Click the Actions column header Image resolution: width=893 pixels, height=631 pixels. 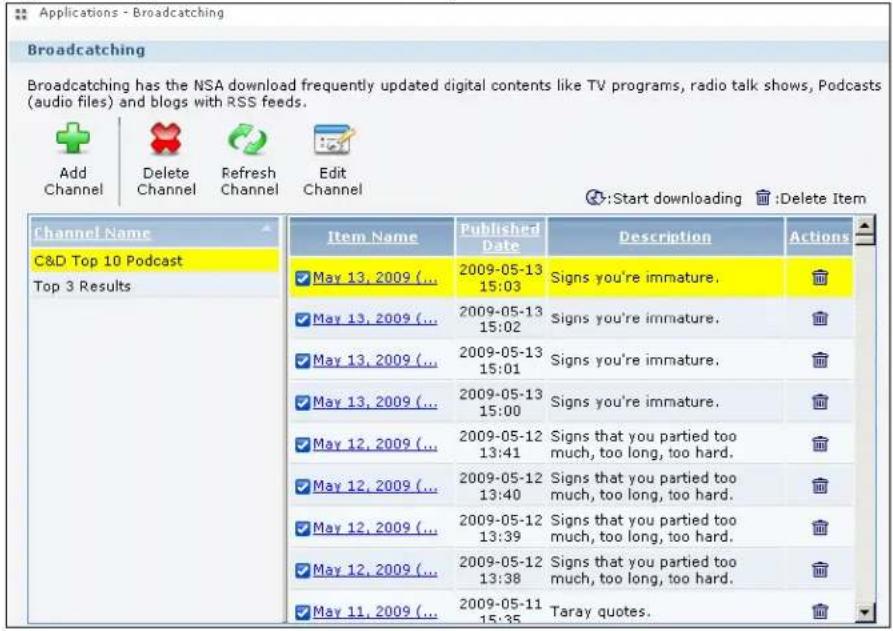819,237
